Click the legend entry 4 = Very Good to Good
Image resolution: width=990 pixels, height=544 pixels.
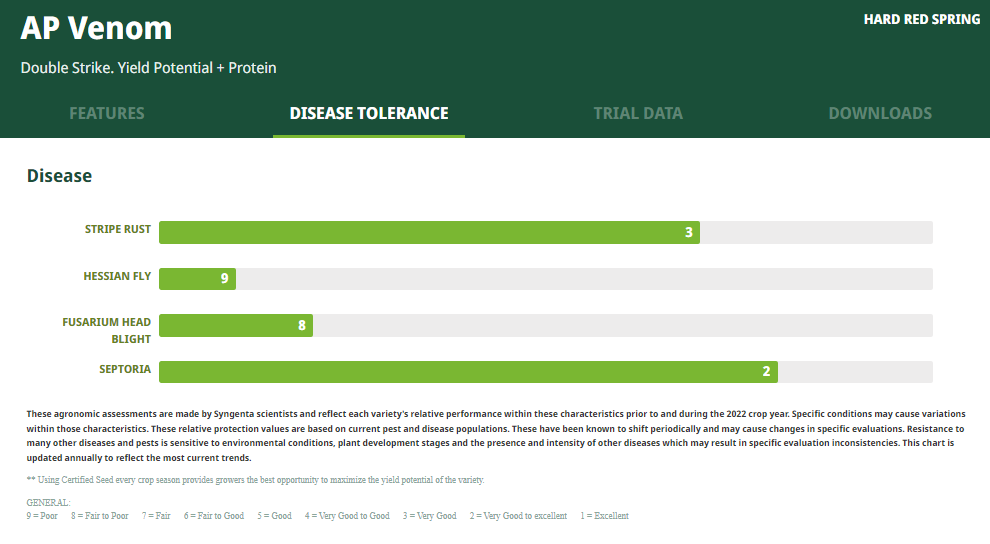(x=347, y=516)
